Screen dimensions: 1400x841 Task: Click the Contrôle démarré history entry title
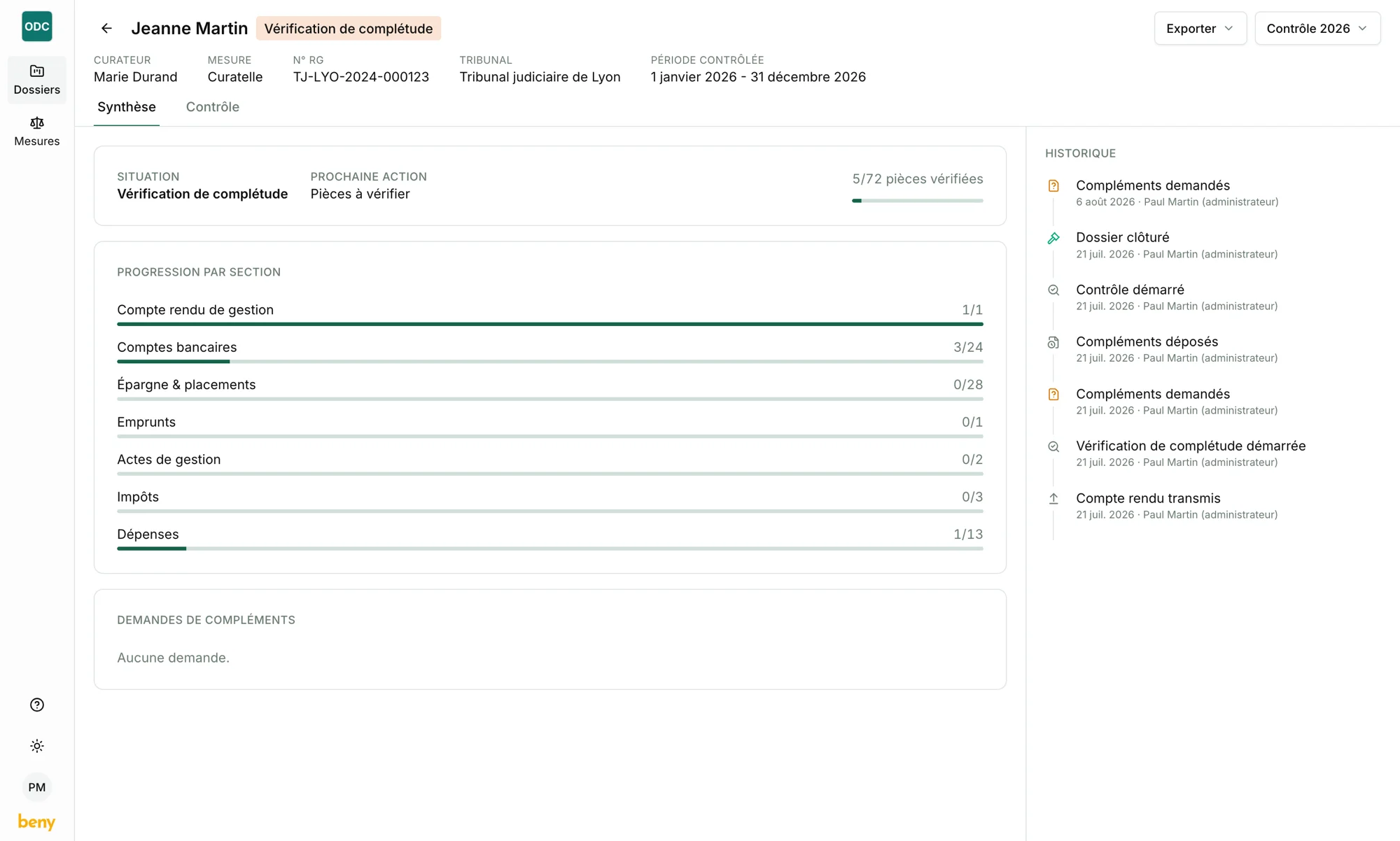[1130, 290]
